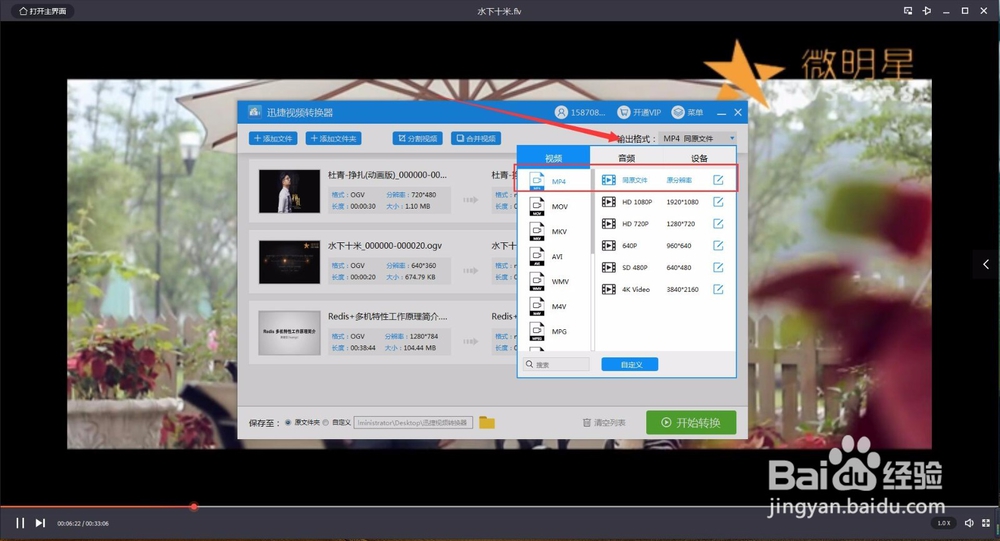Image resolution: width=1000 pixels, height=541 pixels.
Task: Select 自定义 save location radio button
Action: pyautogui.click(x=326, y=422)
